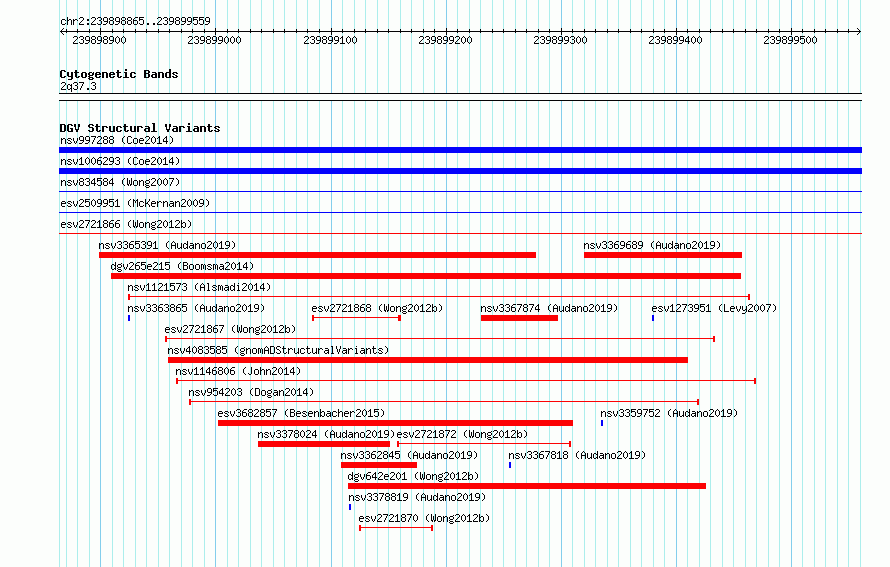Viewport: 890px width, 567px height.
Task: Click the red span under esv2721872
Action: [x=484, y=444]
